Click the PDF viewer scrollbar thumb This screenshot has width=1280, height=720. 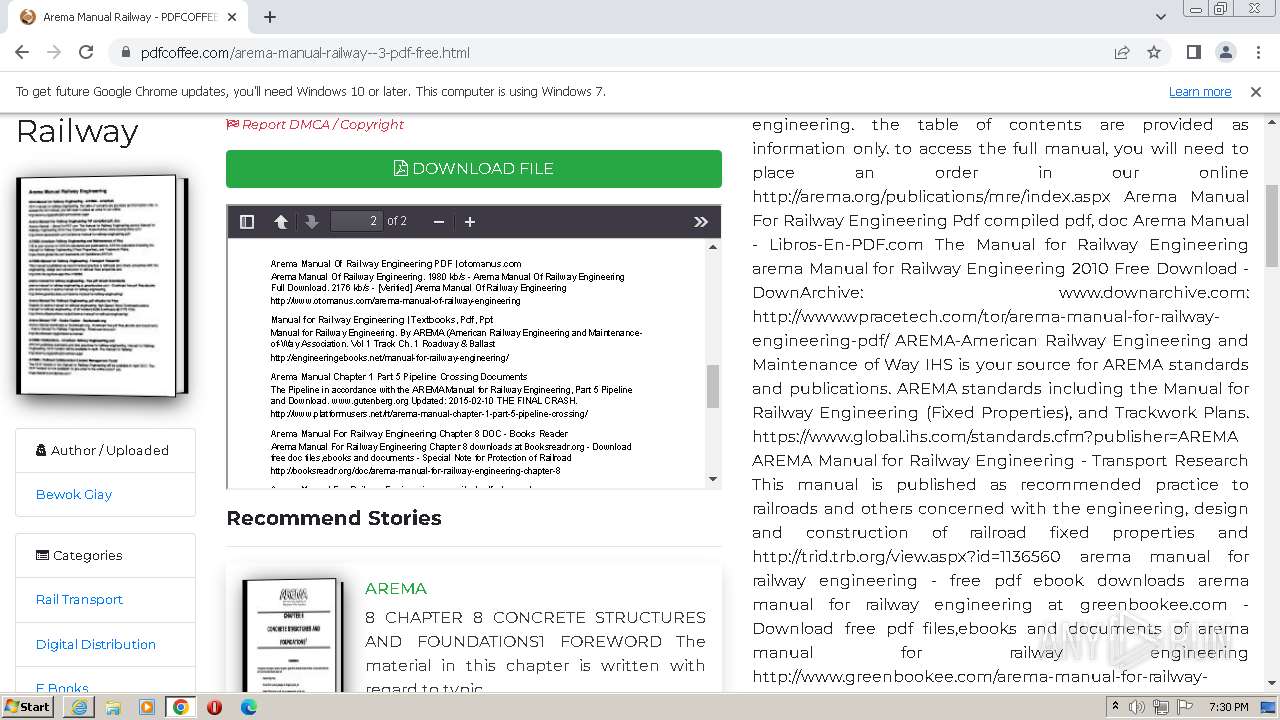pos(713,386)
